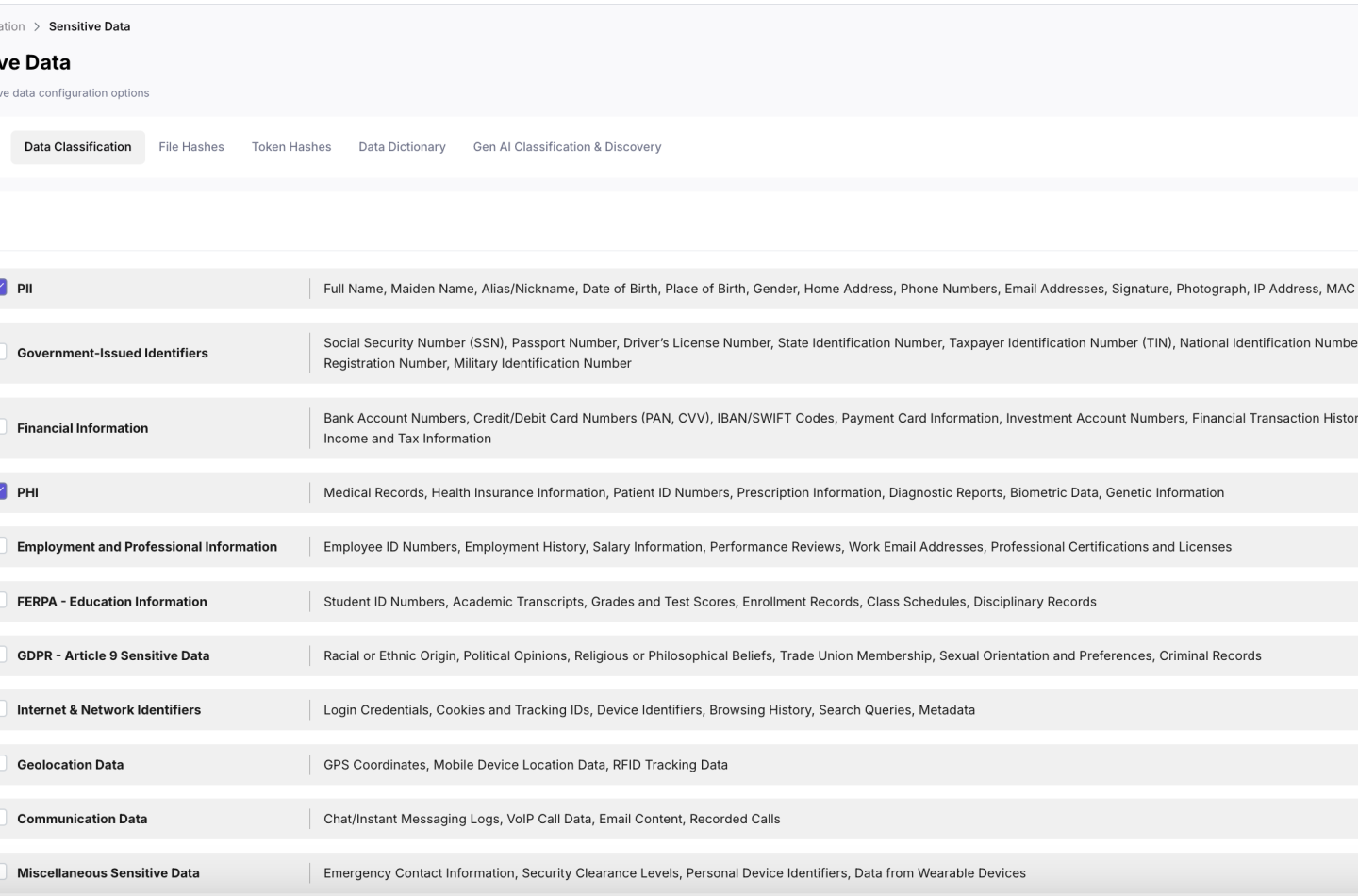Open the Token Hashes tab
This screenshot has height=896, width=1358.
pos(291,147)
